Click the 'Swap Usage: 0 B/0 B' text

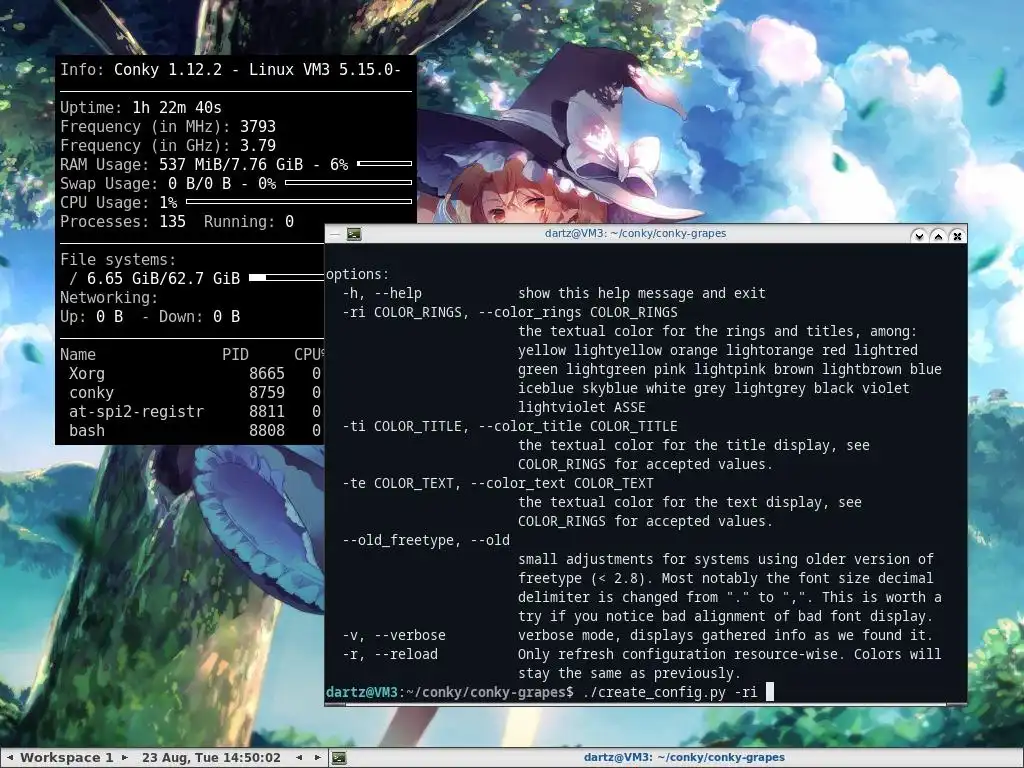pos(146,184)
